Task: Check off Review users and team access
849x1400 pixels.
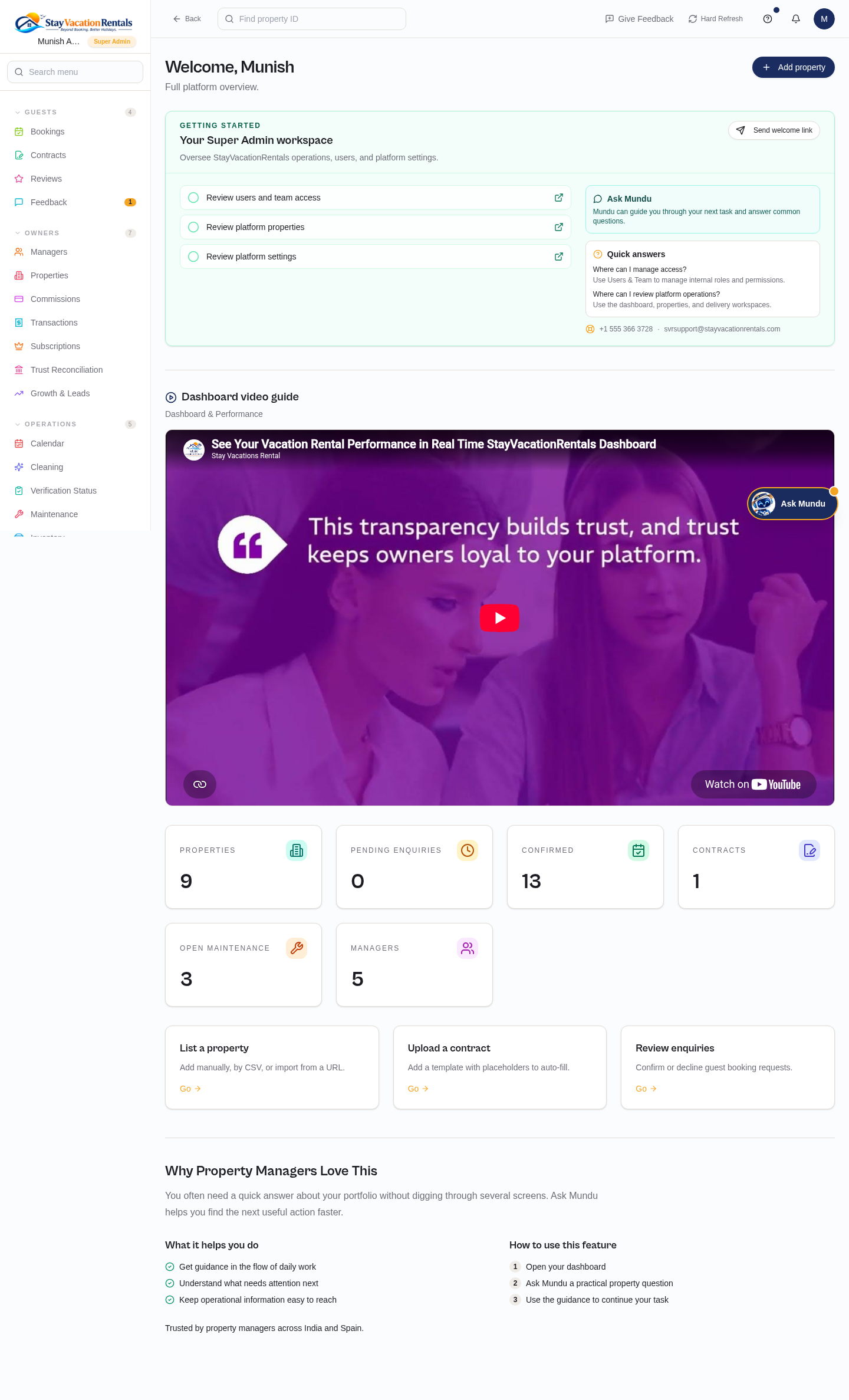Action: [x=193, y=198]
